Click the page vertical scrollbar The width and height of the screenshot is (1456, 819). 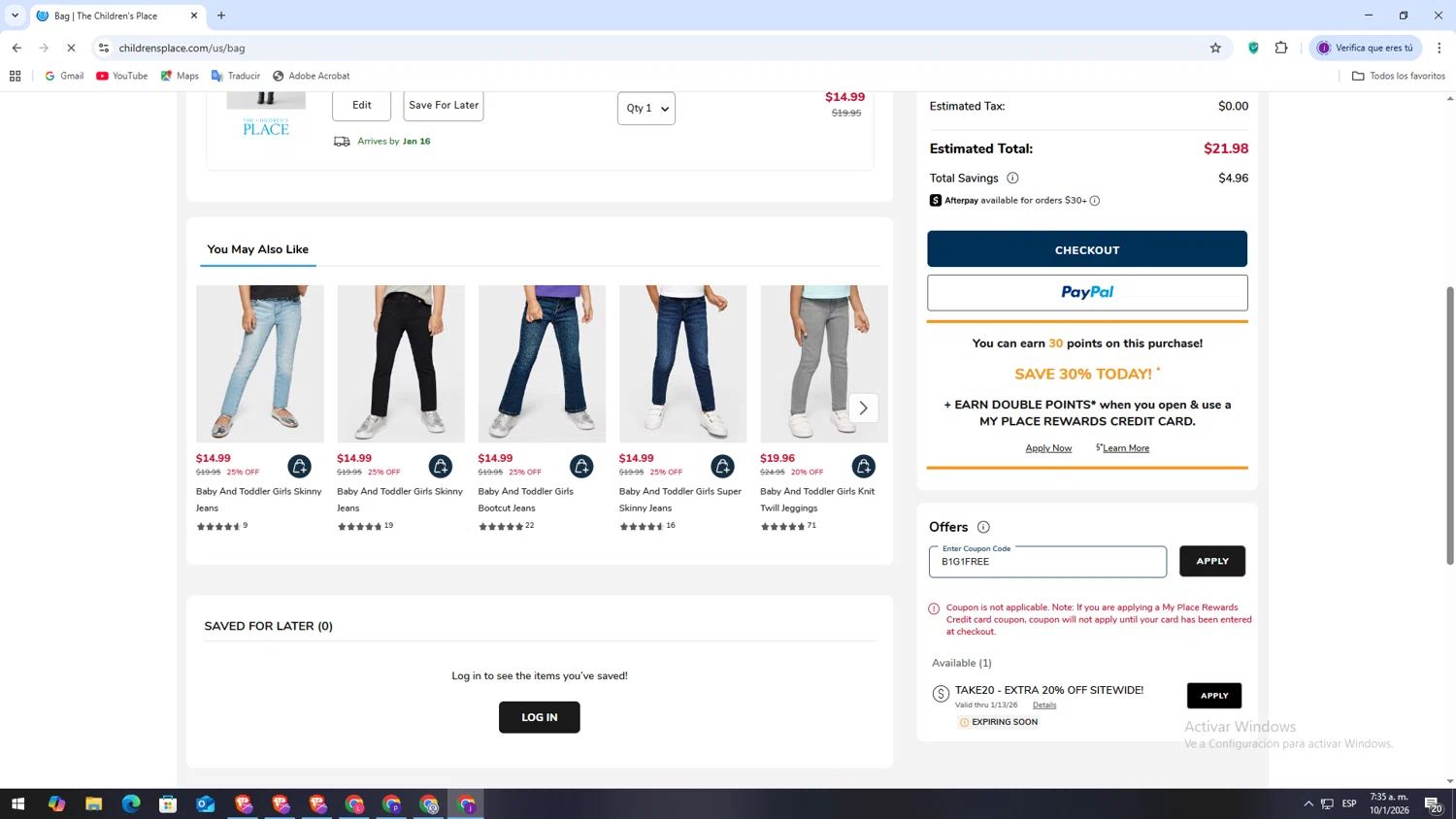pyautogui.click(x=1450, y=425)
